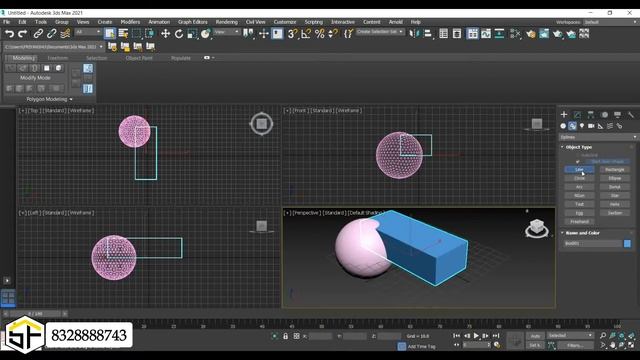Toggle the Spinner Snap icon

point(333,33)
